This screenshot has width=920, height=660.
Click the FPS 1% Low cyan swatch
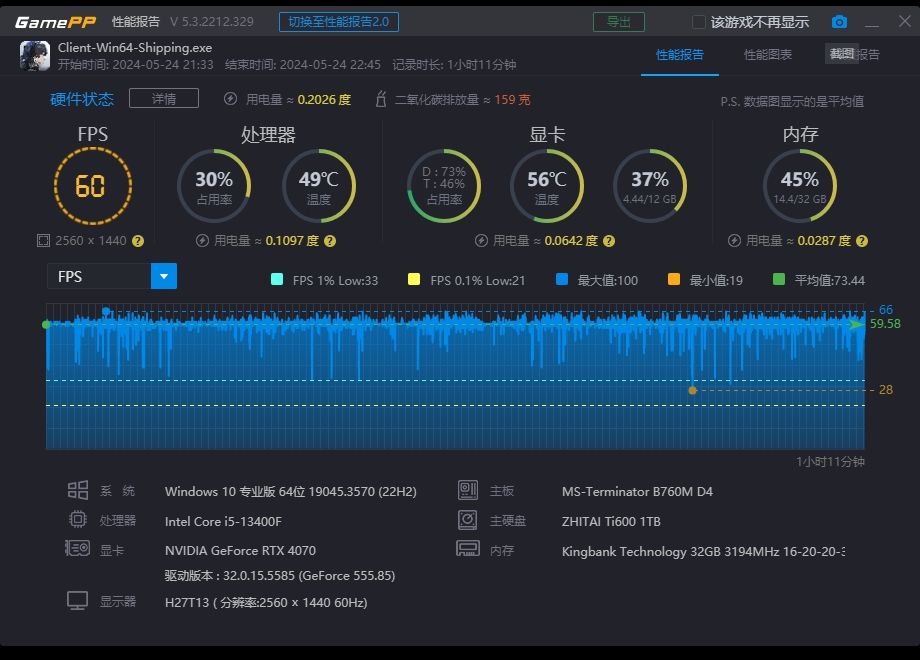277,279
